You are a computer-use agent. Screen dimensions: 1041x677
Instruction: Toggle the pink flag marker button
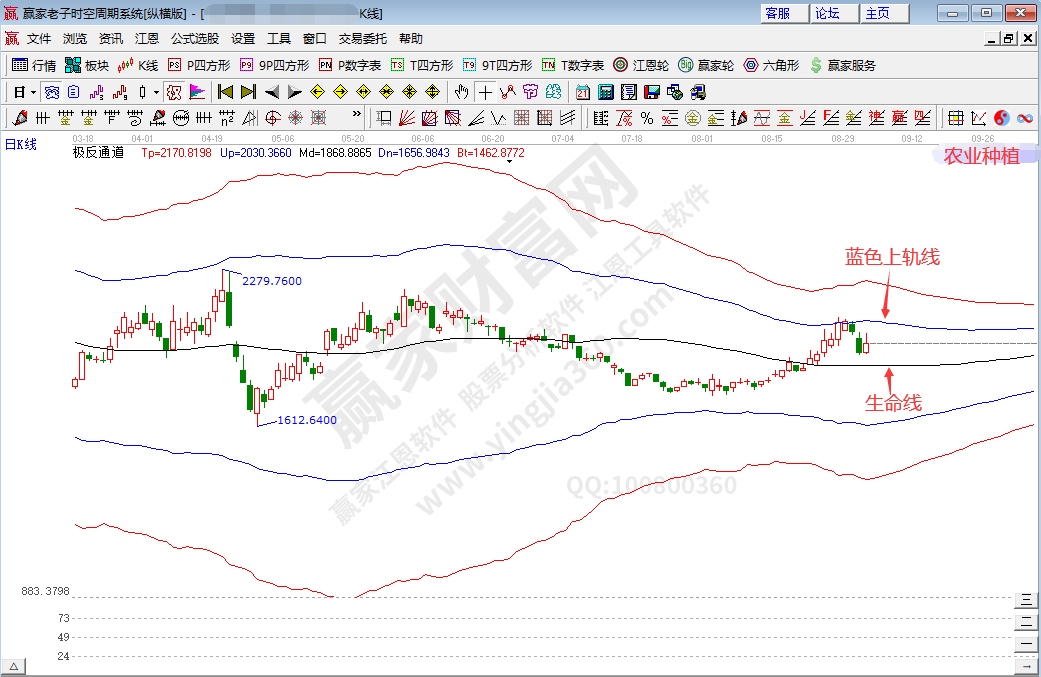[197, 92]
